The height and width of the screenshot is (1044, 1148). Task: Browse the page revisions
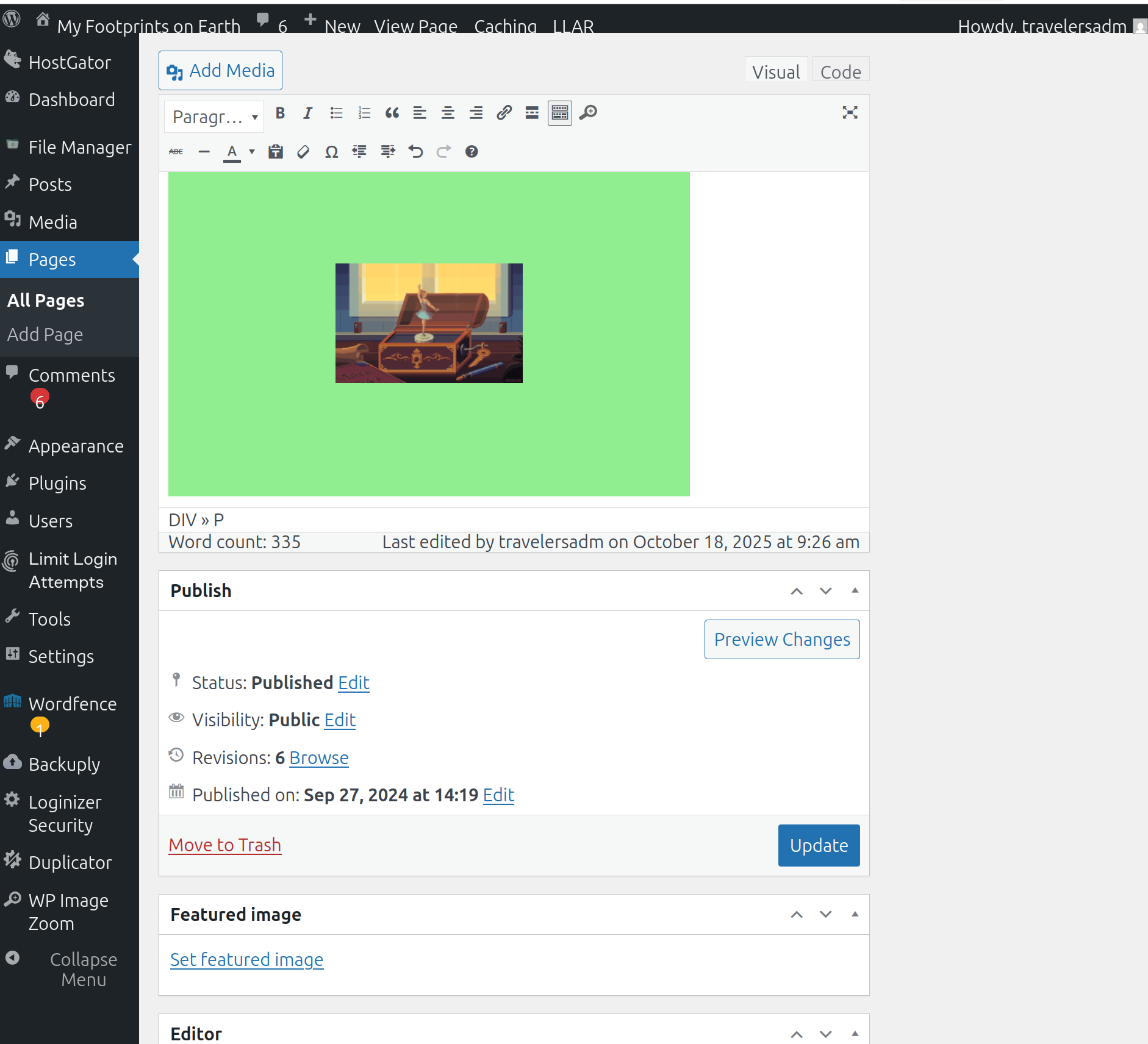(x=319, y=758)
